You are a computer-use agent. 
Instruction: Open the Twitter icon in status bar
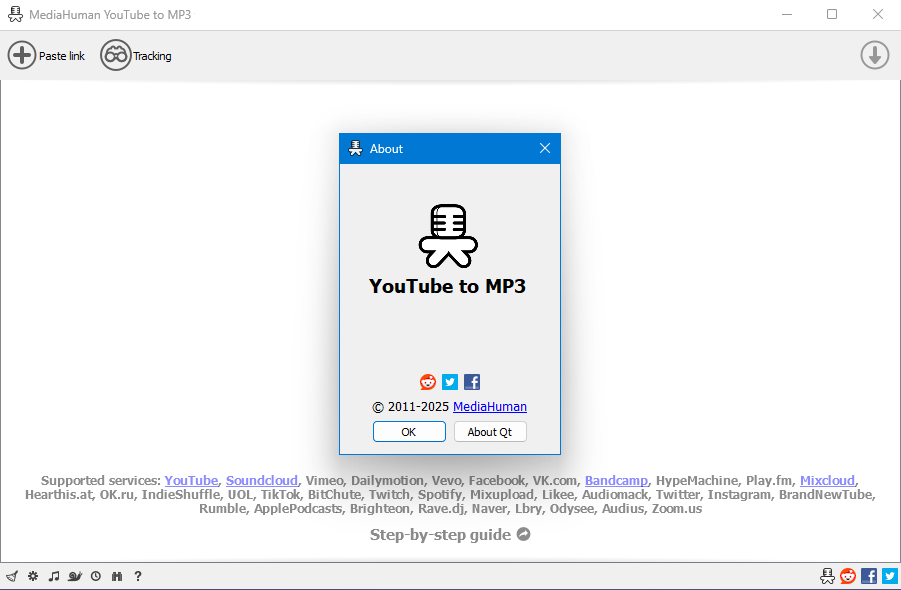pos(890,576)
